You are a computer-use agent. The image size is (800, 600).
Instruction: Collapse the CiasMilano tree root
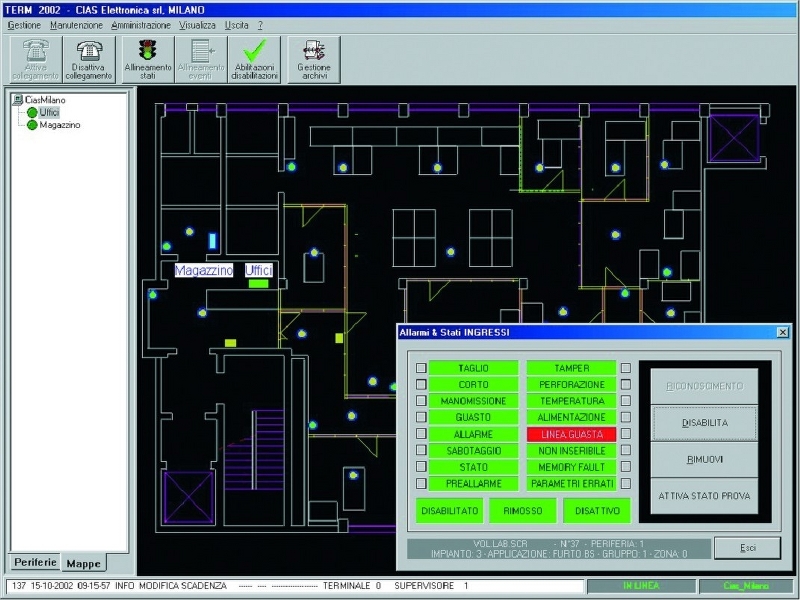tap(18, 100)
